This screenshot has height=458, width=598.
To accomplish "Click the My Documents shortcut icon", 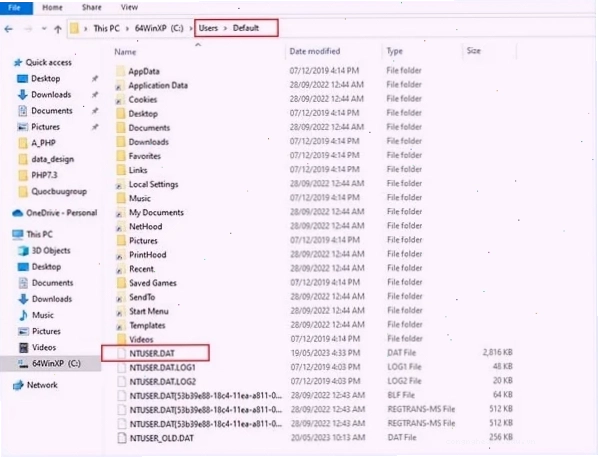I will coord(121,212).
